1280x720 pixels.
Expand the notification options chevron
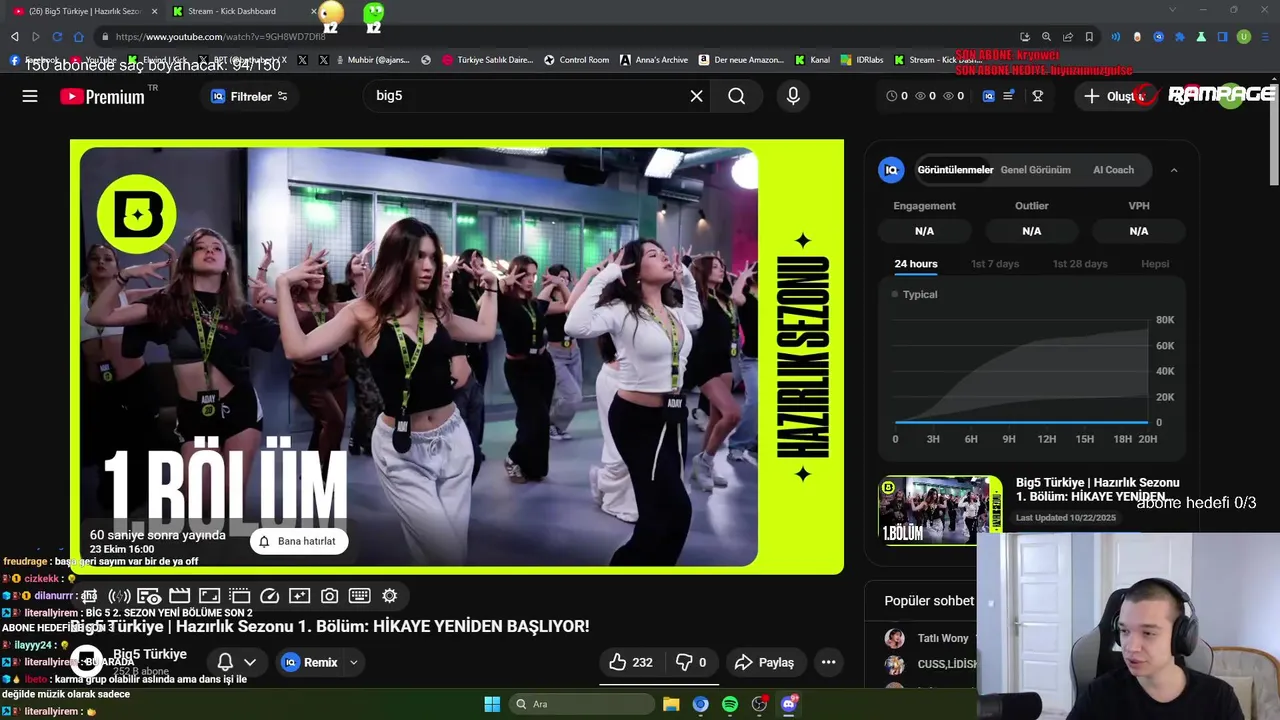tap(250, 662)
